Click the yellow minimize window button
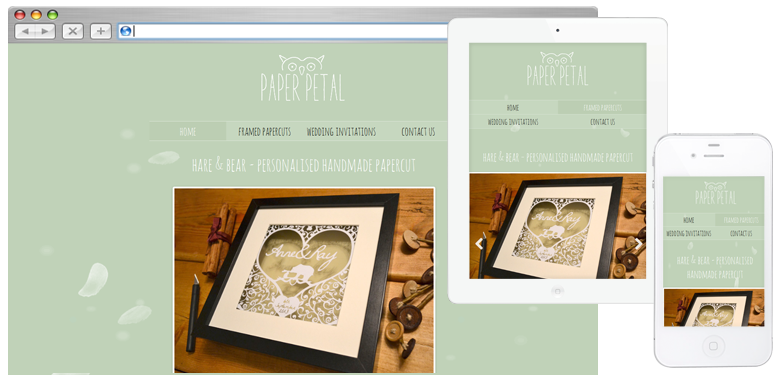 pos(36,15)
